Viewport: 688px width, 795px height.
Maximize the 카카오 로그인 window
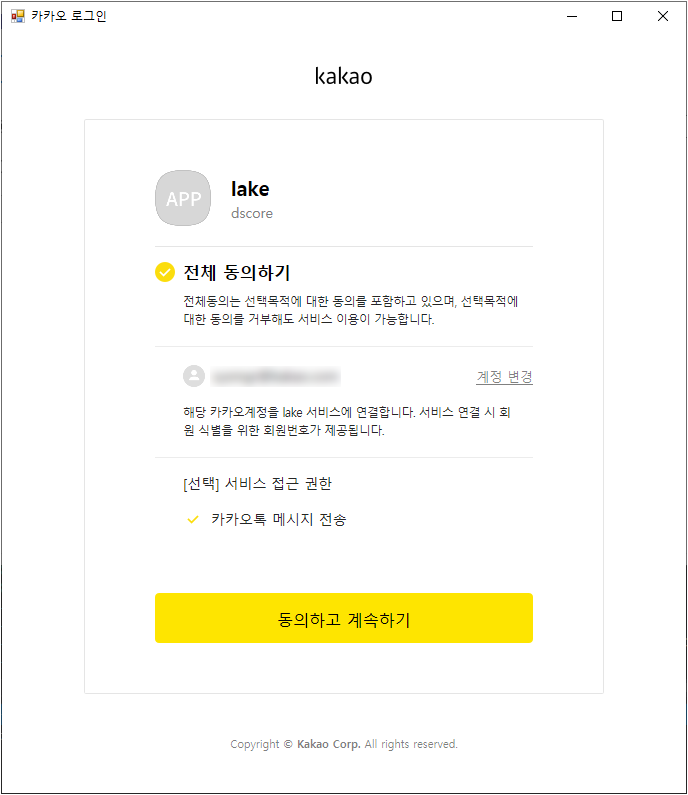pyautogui.click(x=617, y=16)
